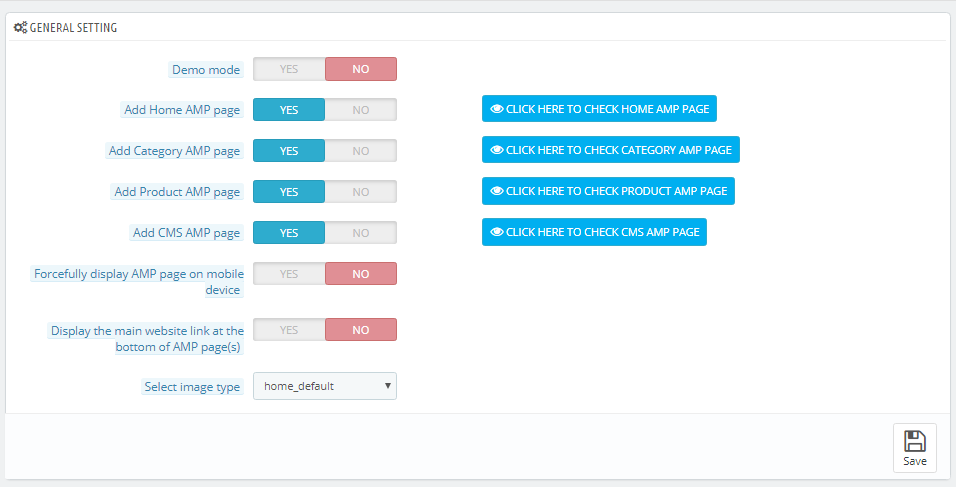
Task: Click the Forcefully display AMP page label
Action: 138,282
